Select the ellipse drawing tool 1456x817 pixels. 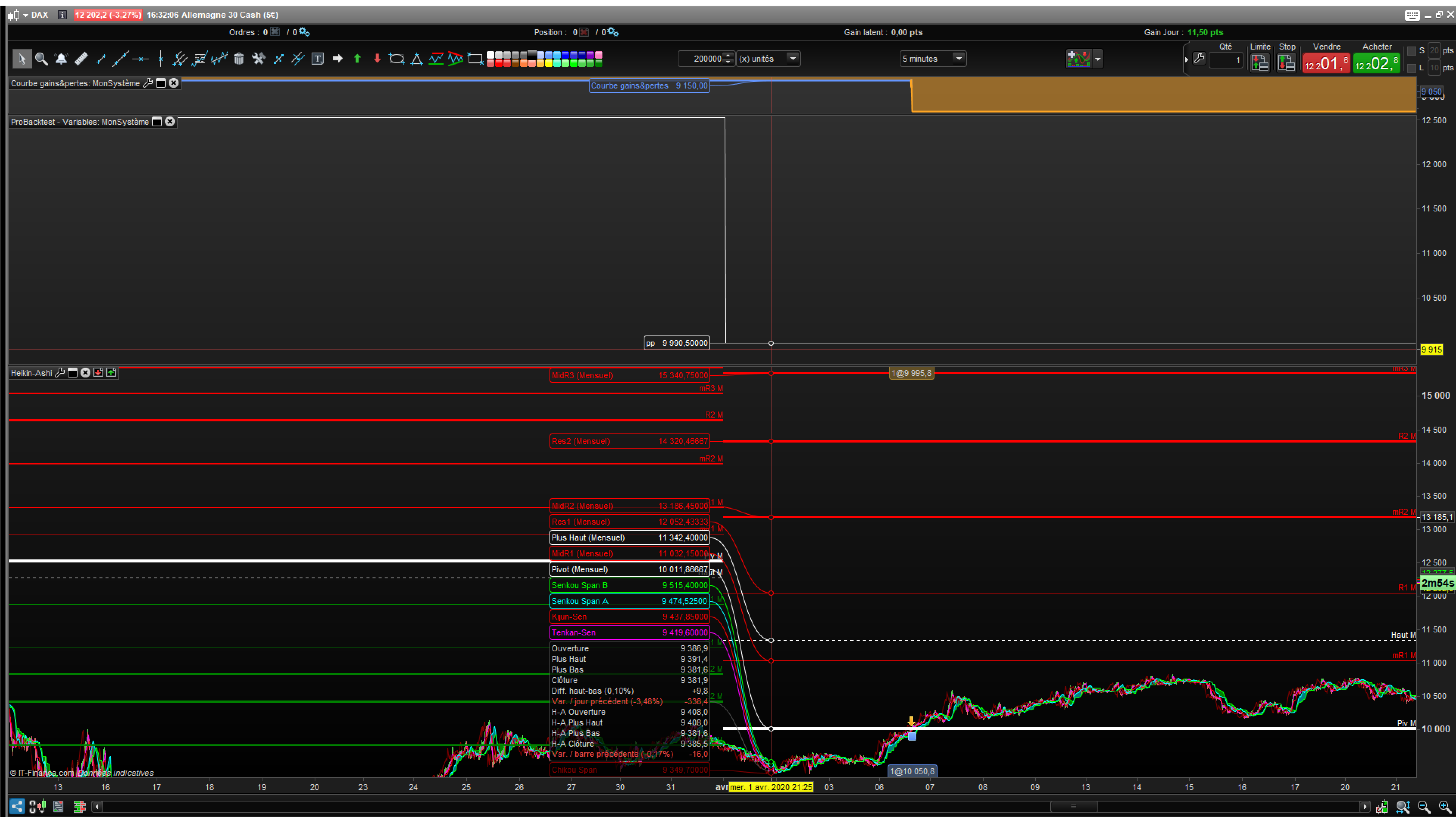[397, 58]
